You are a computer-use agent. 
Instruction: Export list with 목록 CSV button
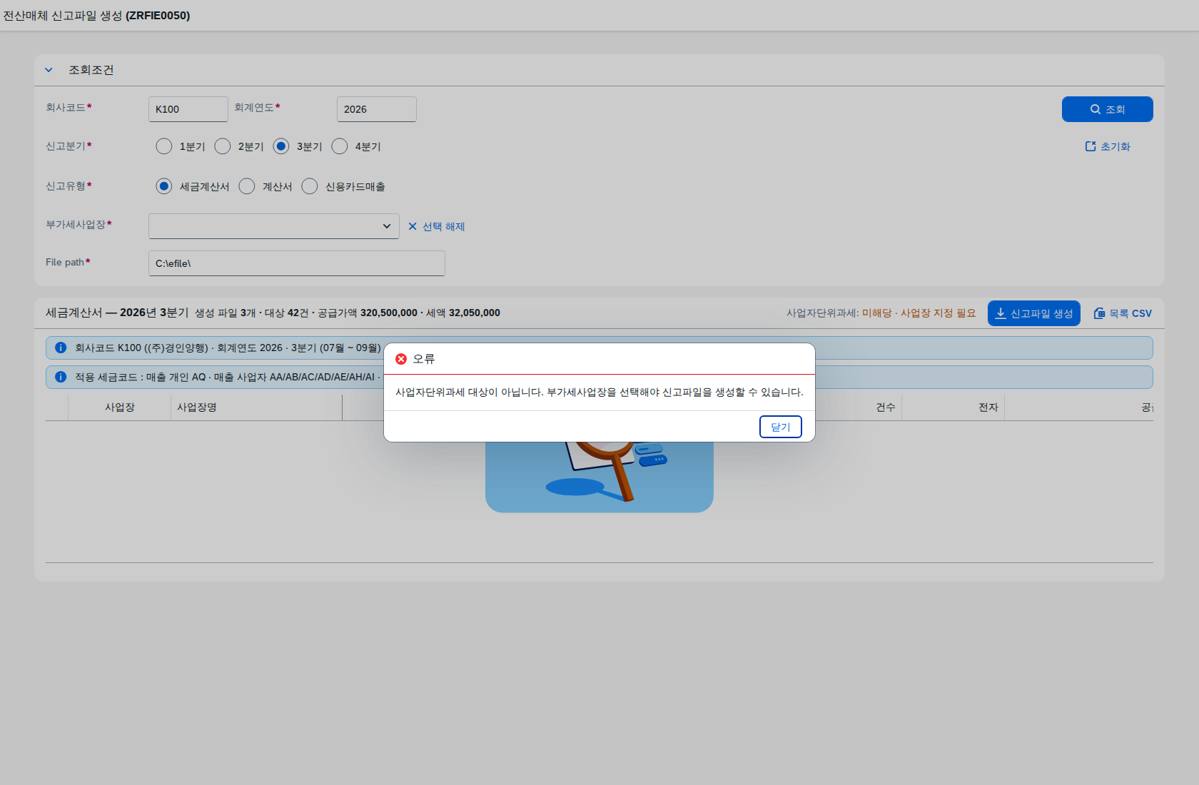tap(1123, 313)
